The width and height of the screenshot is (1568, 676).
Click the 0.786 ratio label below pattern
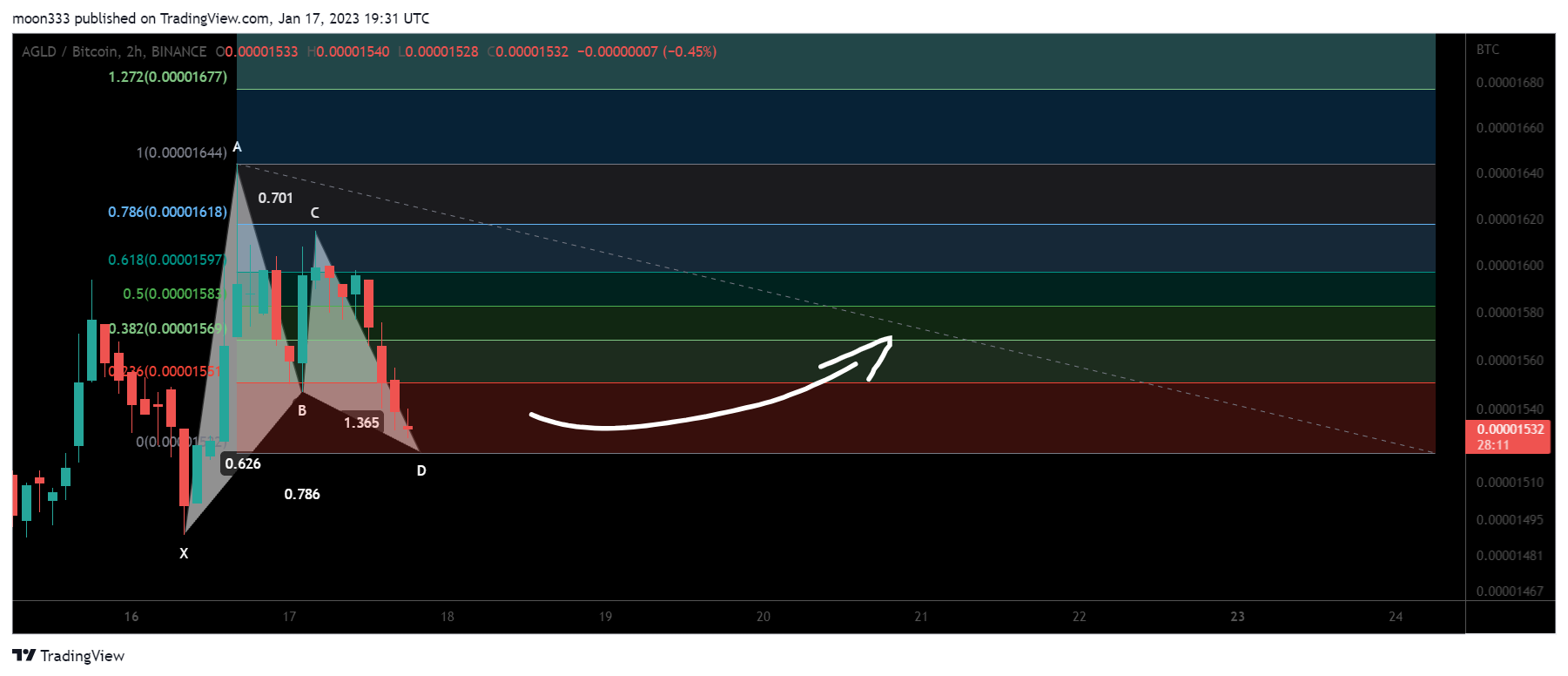[x=302, y=494]
